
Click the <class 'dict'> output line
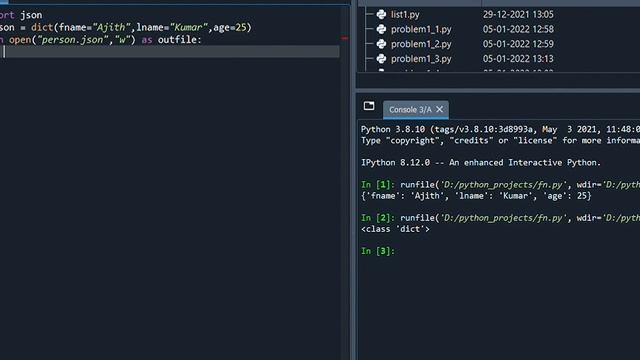click(395, 229)
